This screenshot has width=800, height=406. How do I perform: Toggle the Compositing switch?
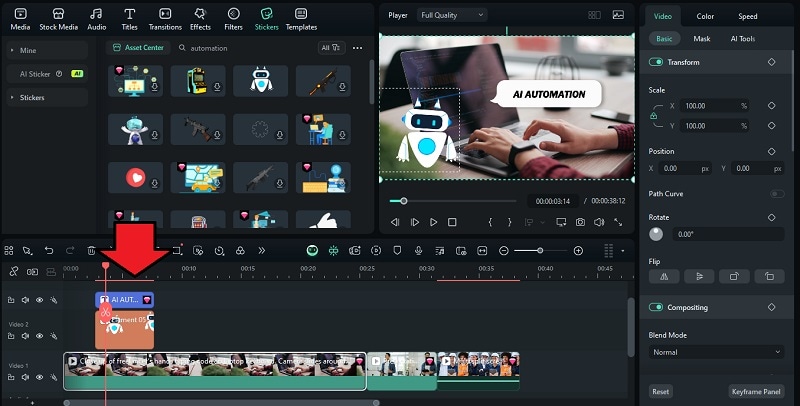(656, 307)
